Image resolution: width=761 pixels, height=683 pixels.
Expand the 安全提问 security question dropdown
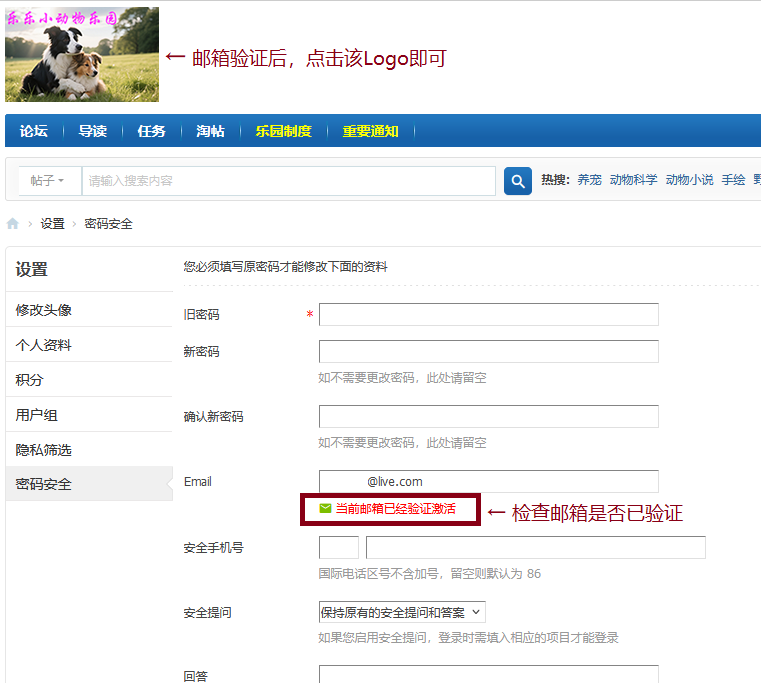click(x=402, y=612)
